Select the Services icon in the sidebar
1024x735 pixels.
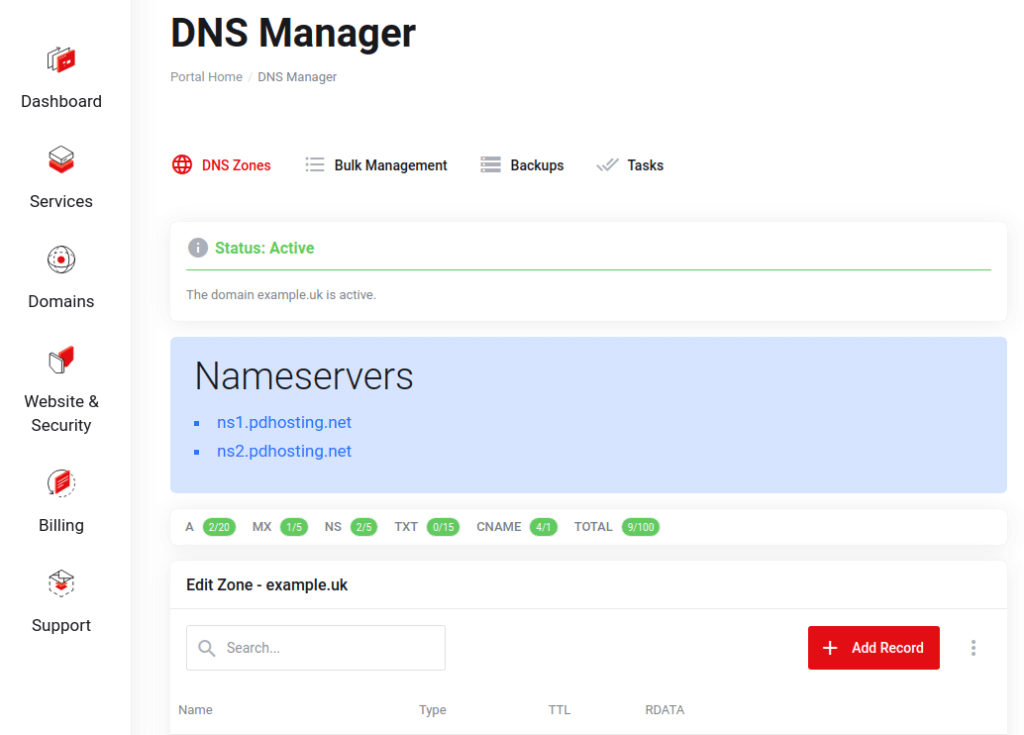(60, 160)
